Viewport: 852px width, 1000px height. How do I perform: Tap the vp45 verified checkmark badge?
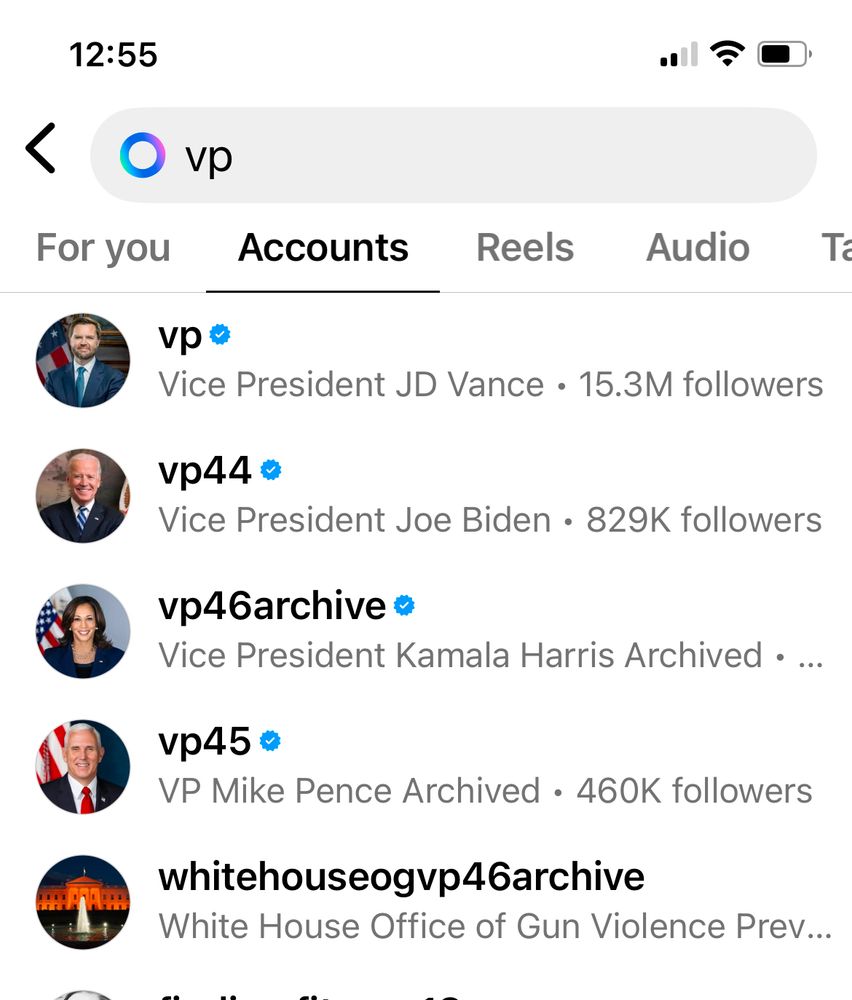click(x=270, y=741)
